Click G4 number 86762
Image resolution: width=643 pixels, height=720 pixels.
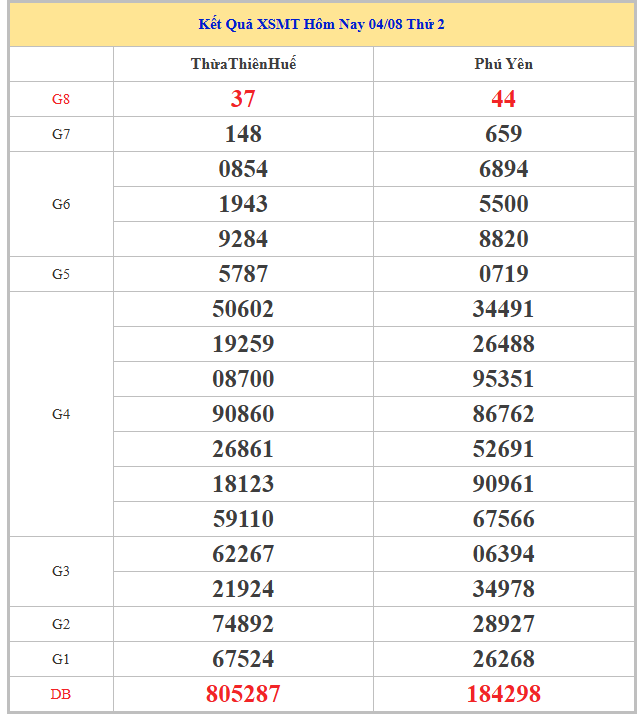click(503, 414)
